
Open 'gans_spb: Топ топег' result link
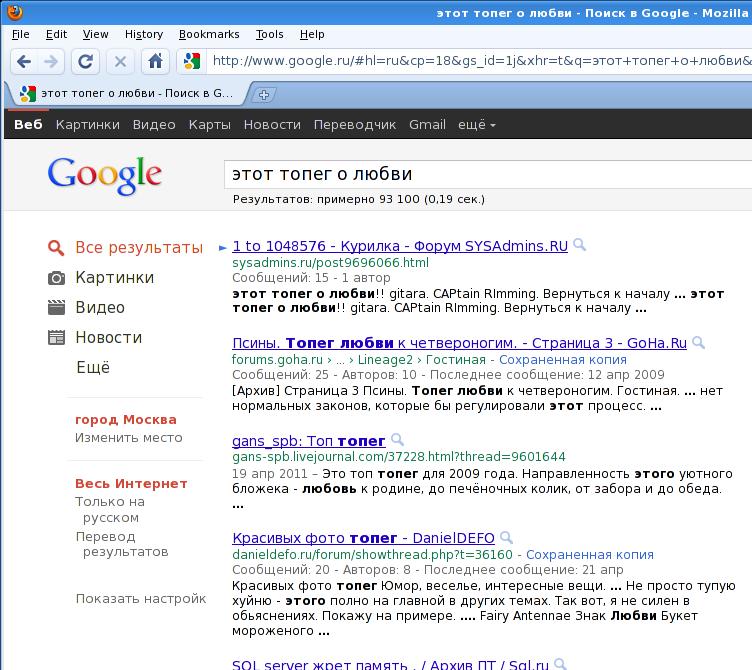point(308,441)
